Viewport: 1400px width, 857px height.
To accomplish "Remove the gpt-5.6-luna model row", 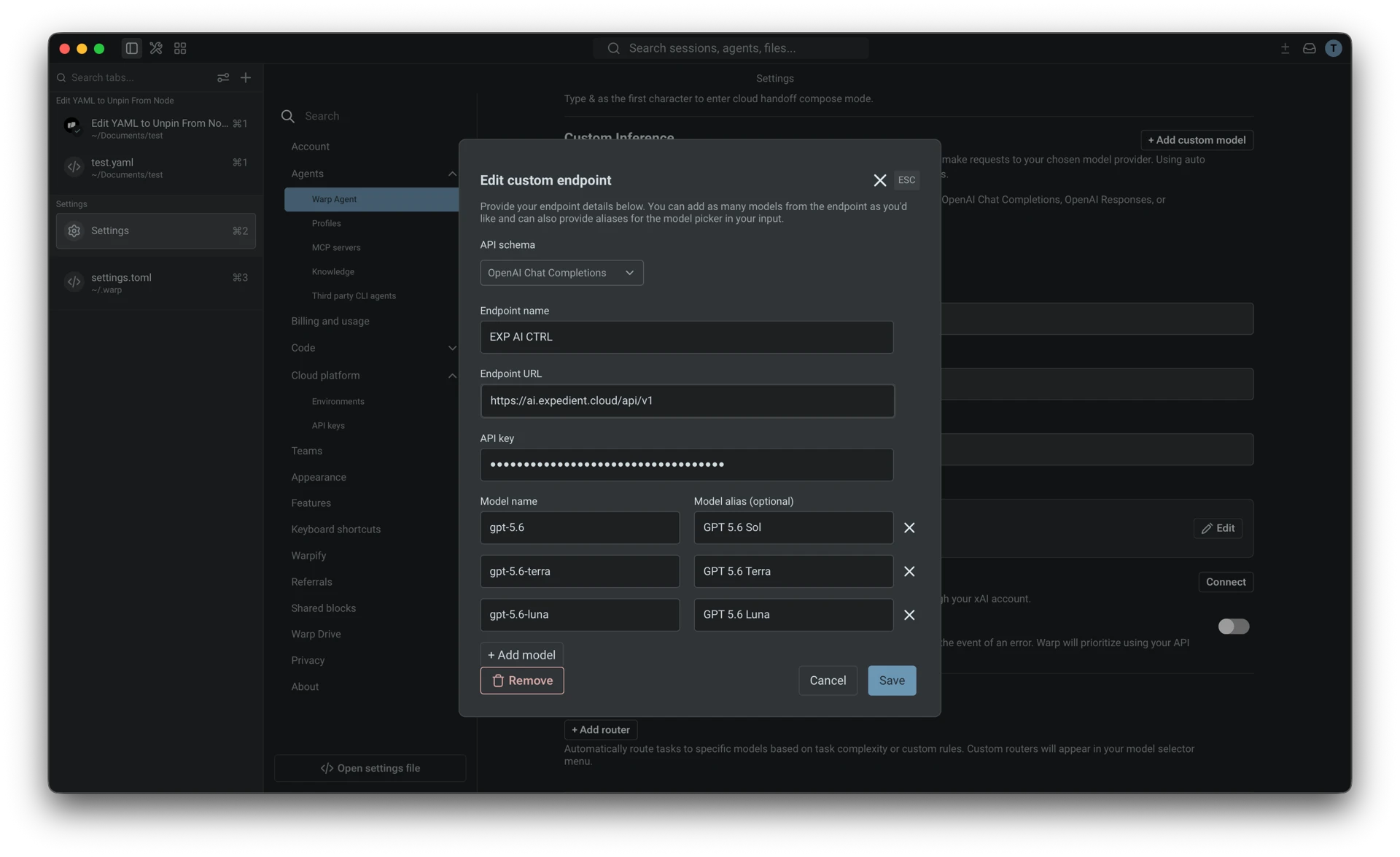I will coord(909,615).
